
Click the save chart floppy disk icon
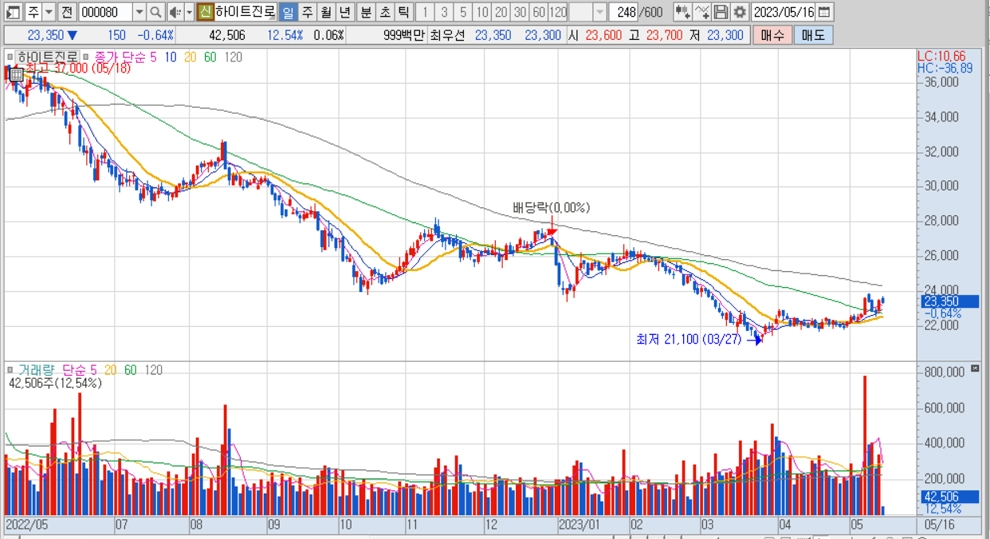coord(721,12)
